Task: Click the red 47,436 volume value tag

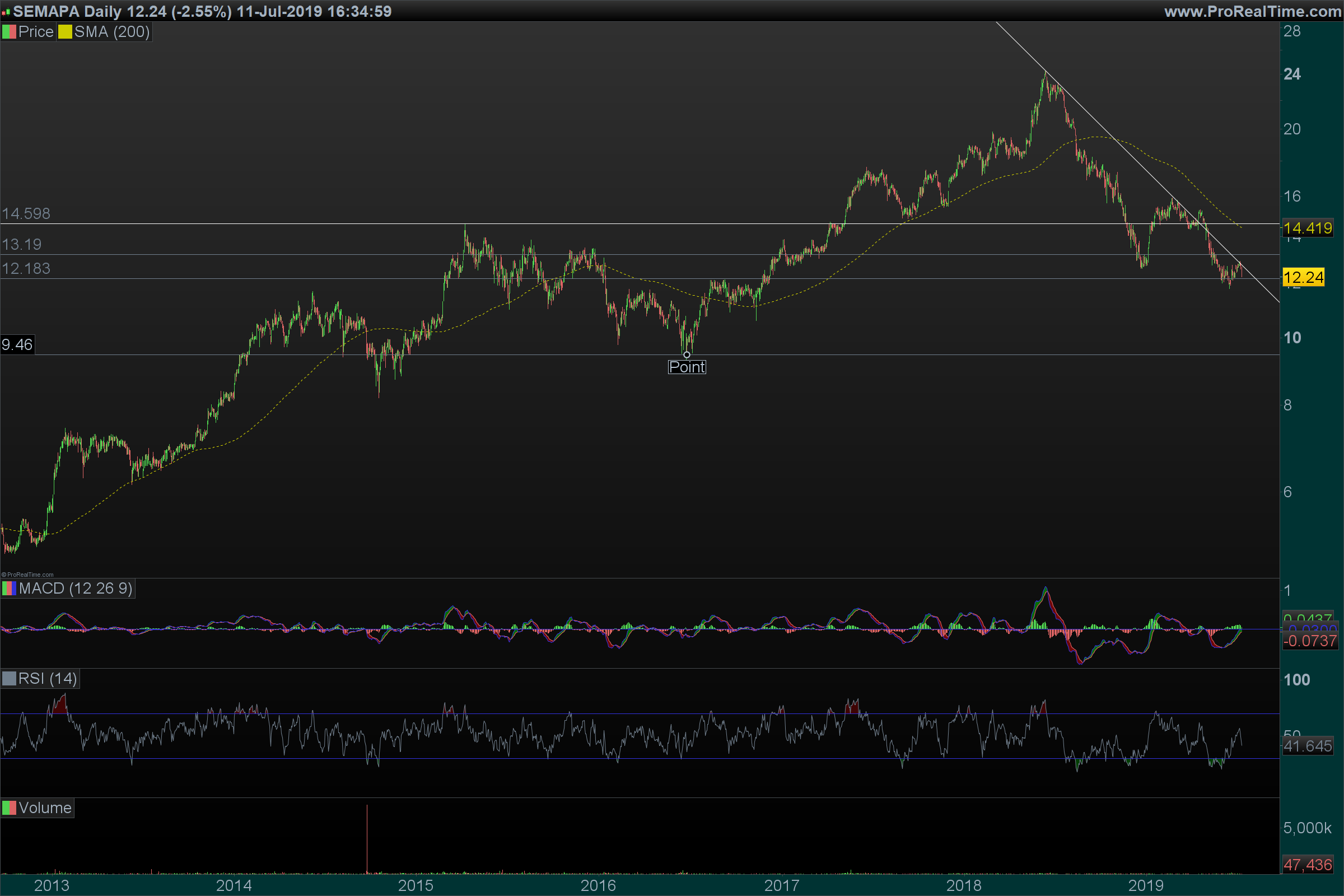Action: point(1307,865)
